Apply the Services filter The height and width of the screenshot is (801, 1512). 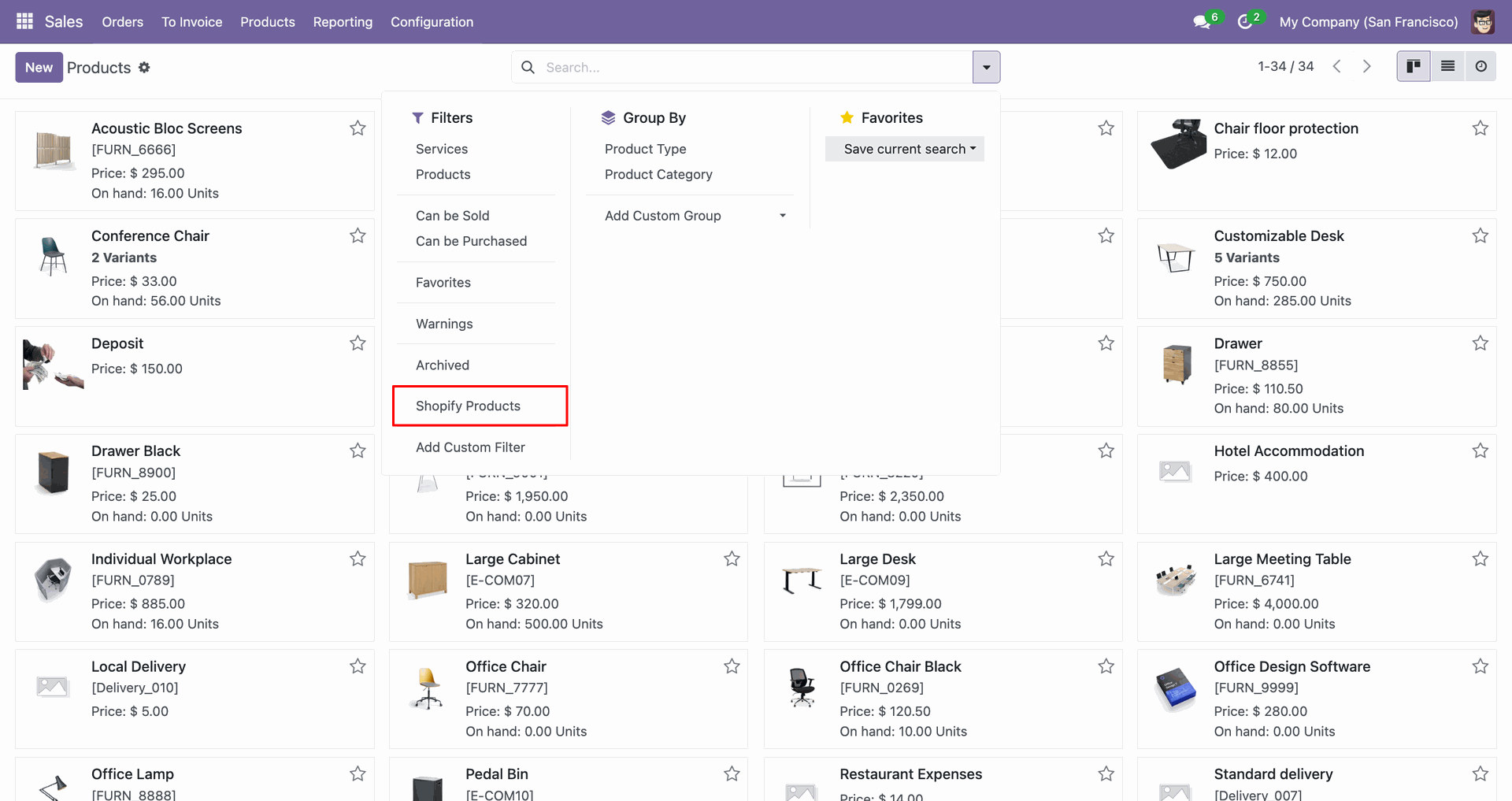[442, 149]
